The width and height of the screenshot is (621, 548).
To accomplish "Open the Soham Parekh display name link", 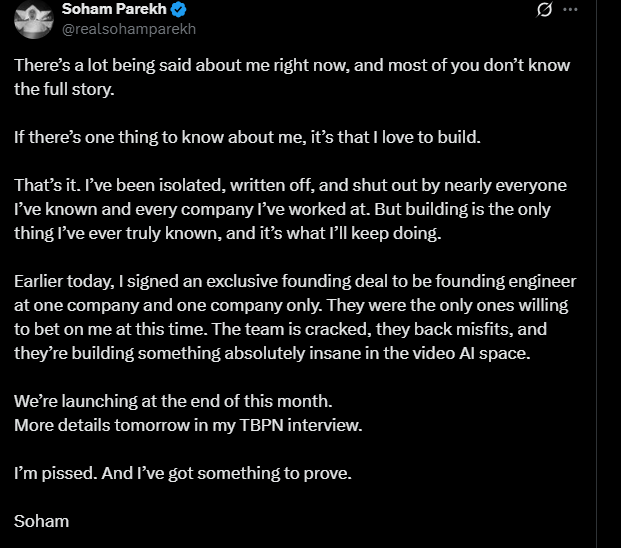I will 123,10.
